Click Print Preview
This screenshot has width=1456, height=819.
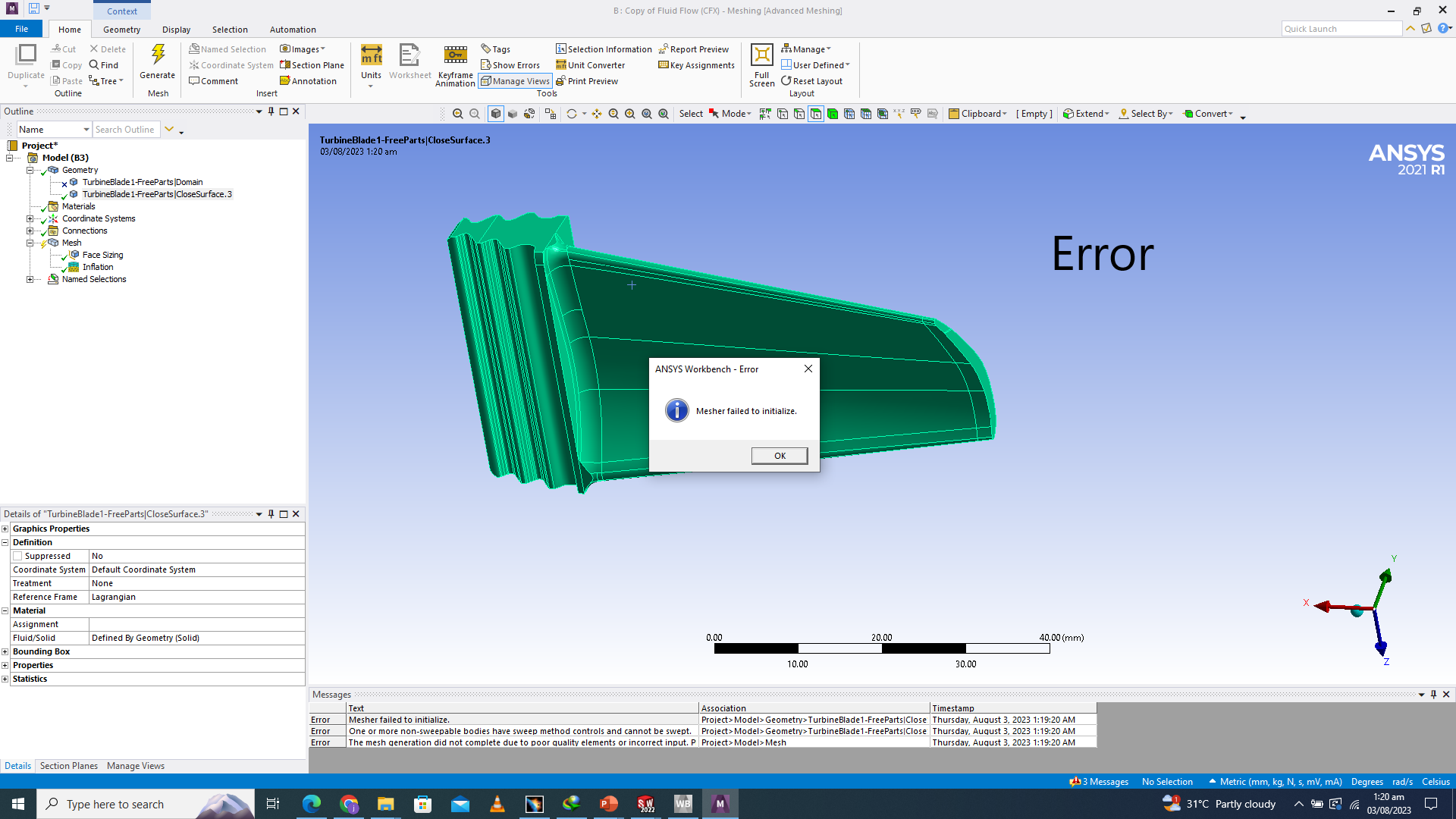pyautogui.click(x=587, y=81)
